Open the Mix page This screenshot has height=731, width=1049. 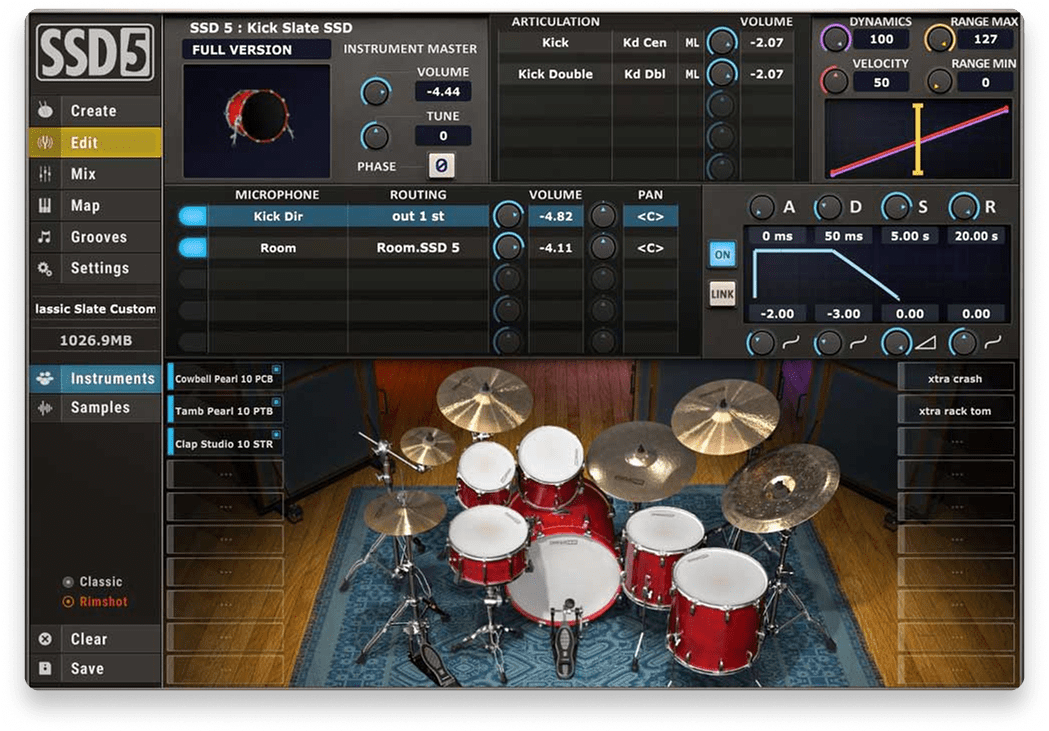[83, 174]
